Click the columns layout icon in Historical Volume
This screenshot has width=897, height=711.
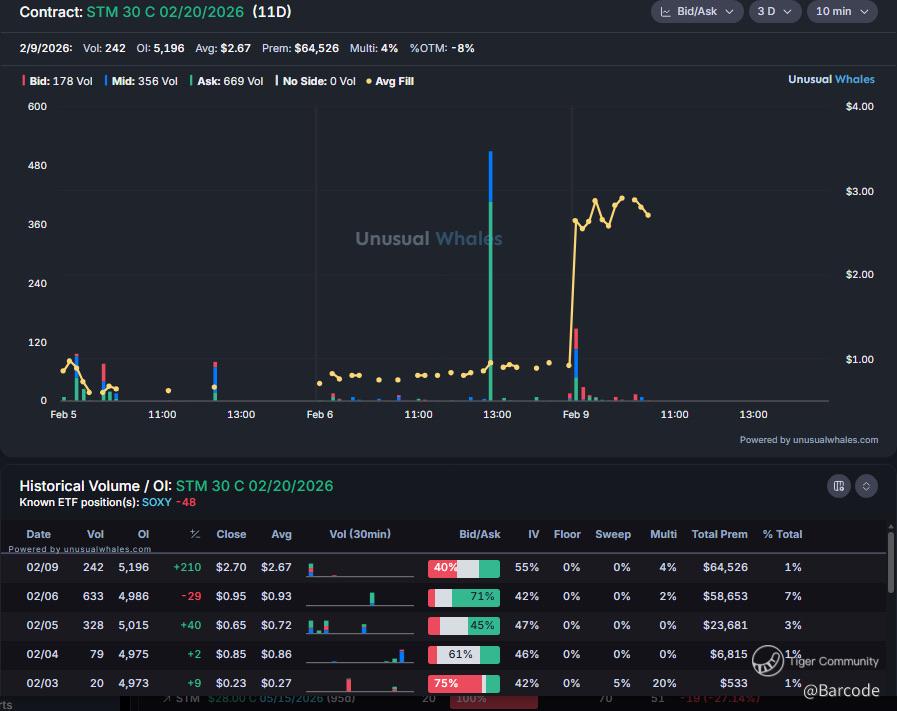coord(838,486)
